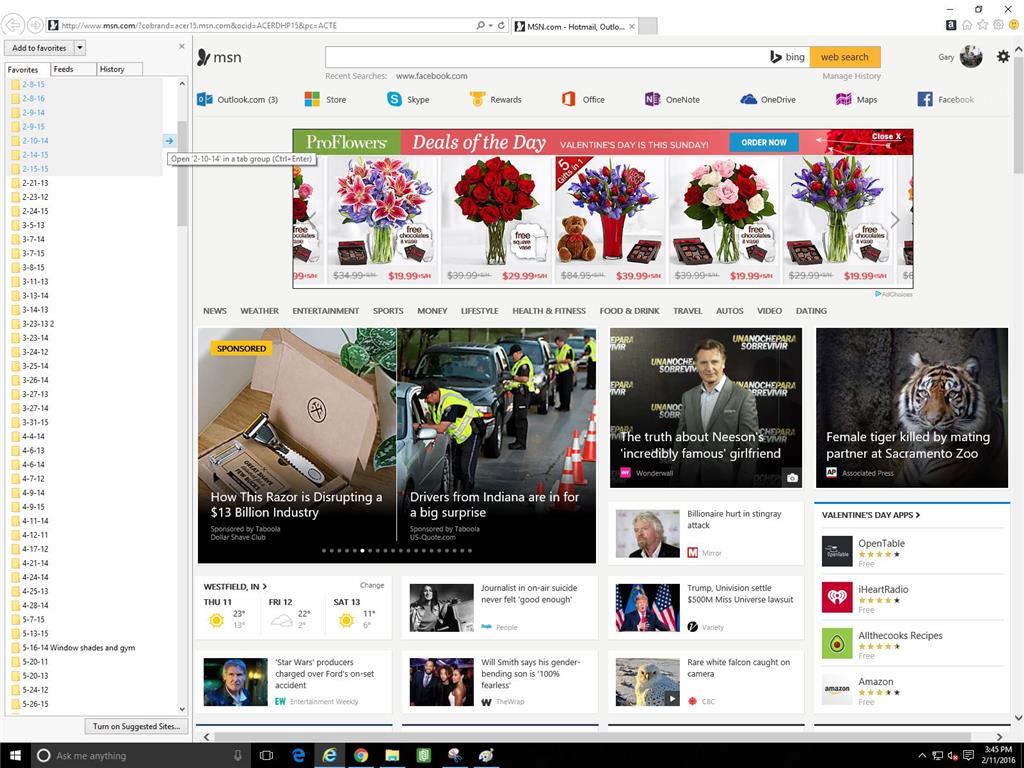Open Google Chrome from the taskbar

coord(360,756)
